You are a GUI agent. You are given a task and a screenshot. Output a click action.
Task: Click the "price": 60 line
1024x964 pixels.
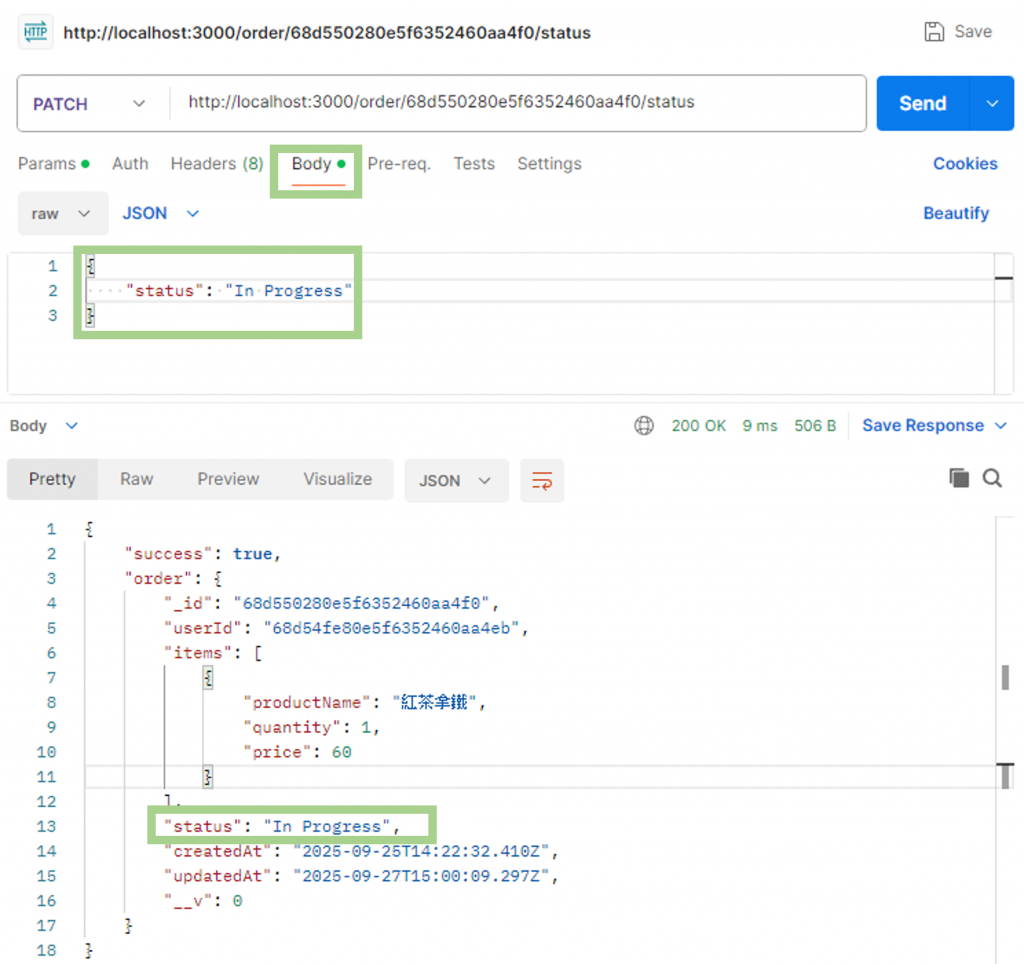pyautogui.click(x=298, y=752)
